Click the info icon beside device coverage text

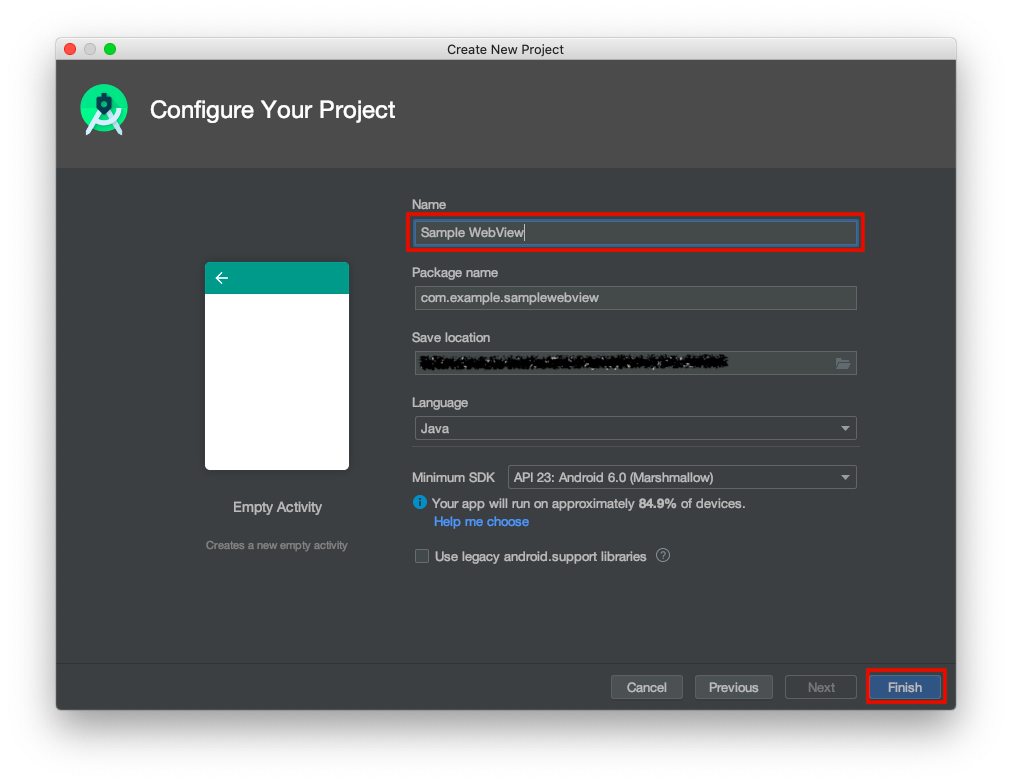pyautogui.click(x=420, y=502)
